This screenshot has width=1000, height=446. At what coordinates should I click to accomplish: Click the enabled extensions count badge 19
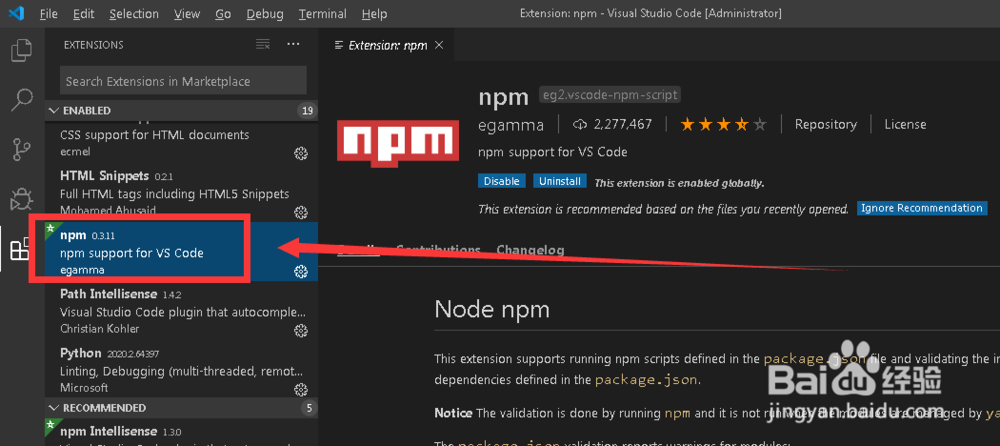coord(307,110)
